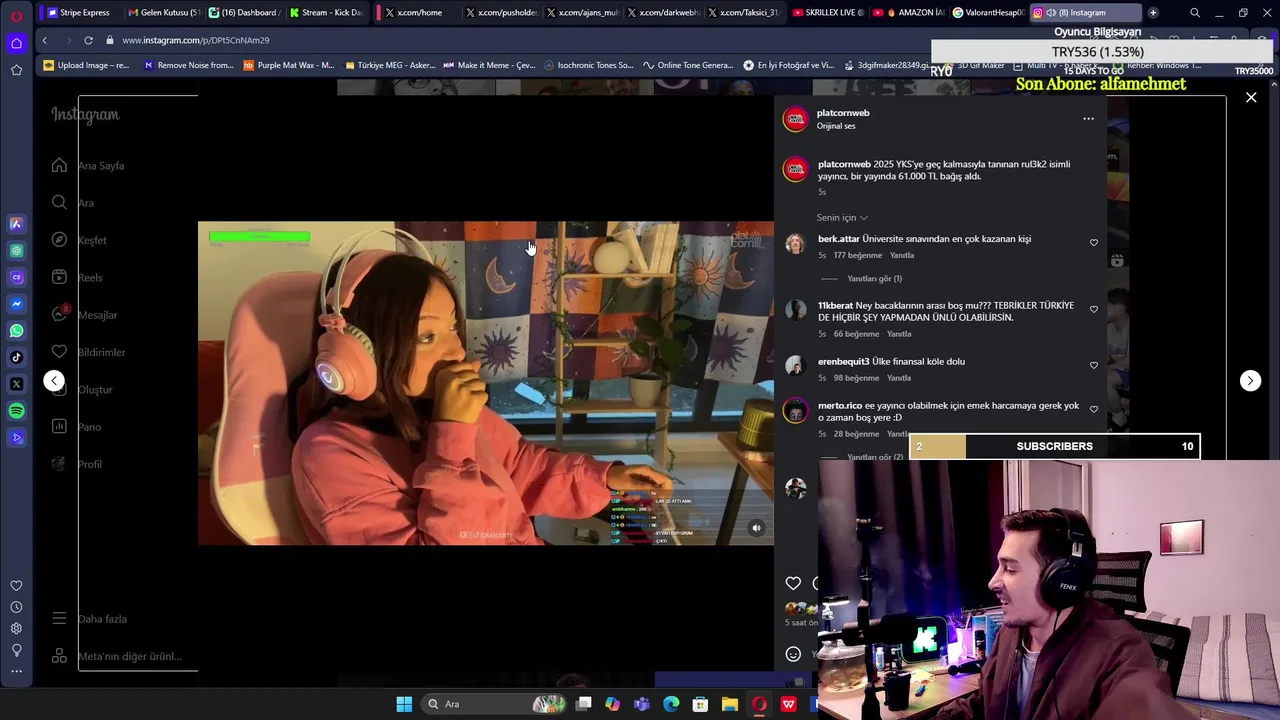Open File Explorer from taskbar

pyautogui.click(x=729, y=704)
